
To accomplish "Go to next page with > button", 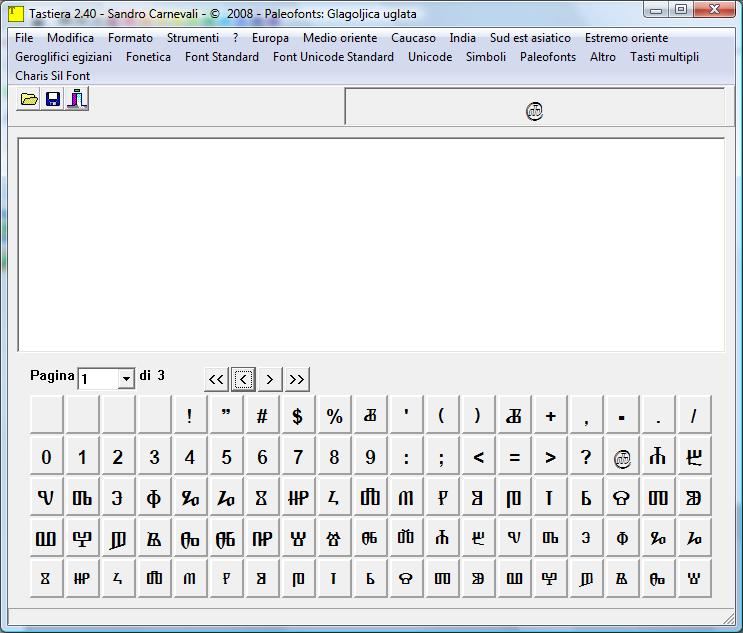I will pyautogui.click(x=270, y=379).
